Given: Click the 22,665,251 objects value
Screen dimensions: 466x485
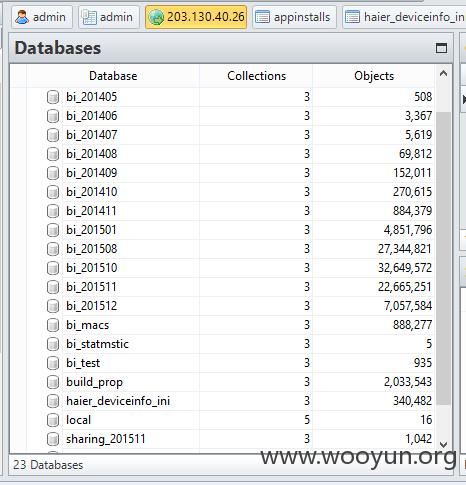Looking at the screenshot, I should [405, 287].
